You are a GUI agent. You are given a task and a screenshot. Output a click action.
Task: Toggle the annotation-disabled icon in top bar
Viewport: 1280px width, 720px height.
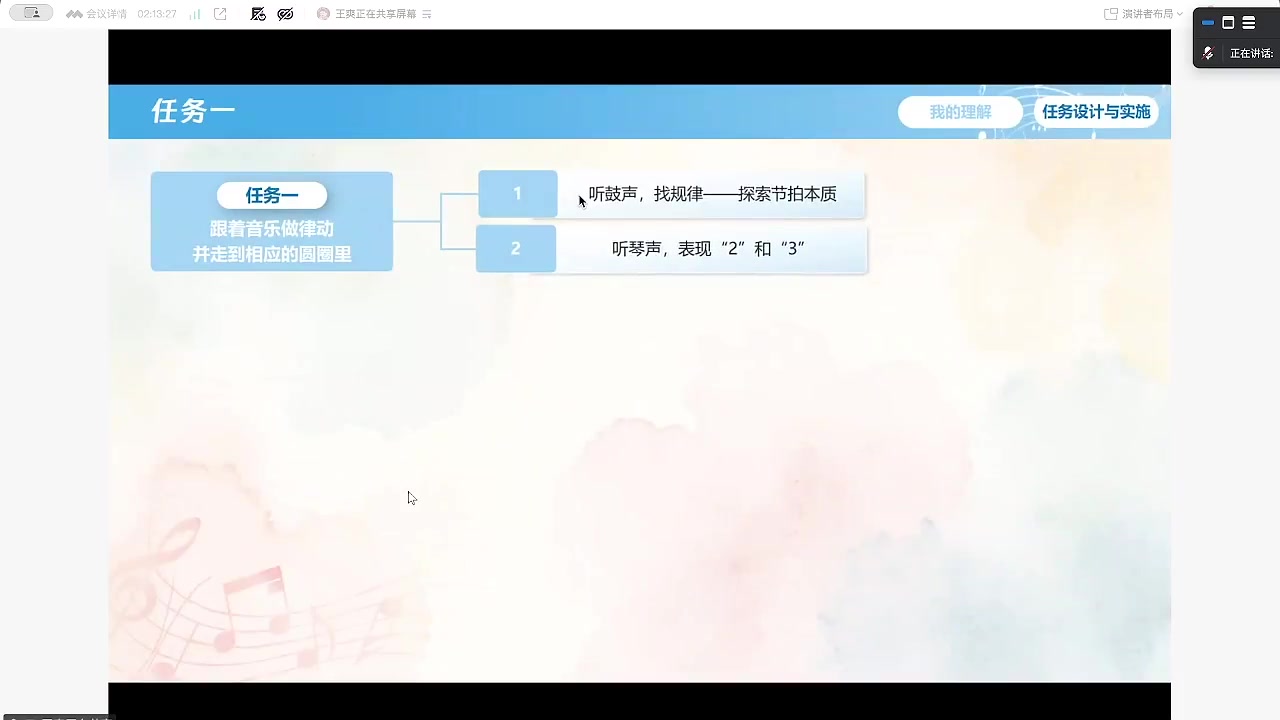[x=258, y=14]
